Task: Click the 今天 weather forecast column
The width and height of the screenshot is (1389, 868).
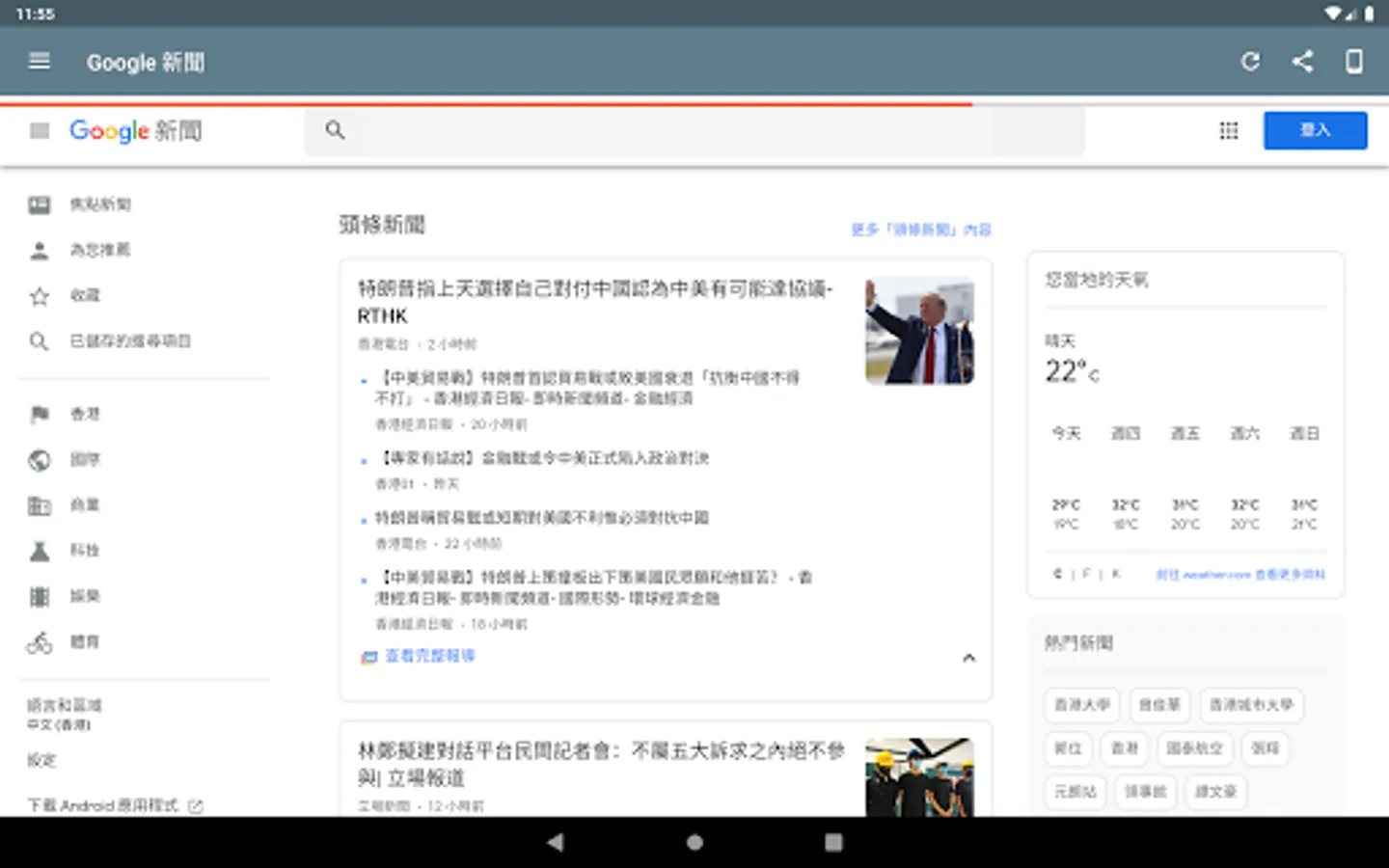Action: pyautogui.click(x=1066, y=478)
